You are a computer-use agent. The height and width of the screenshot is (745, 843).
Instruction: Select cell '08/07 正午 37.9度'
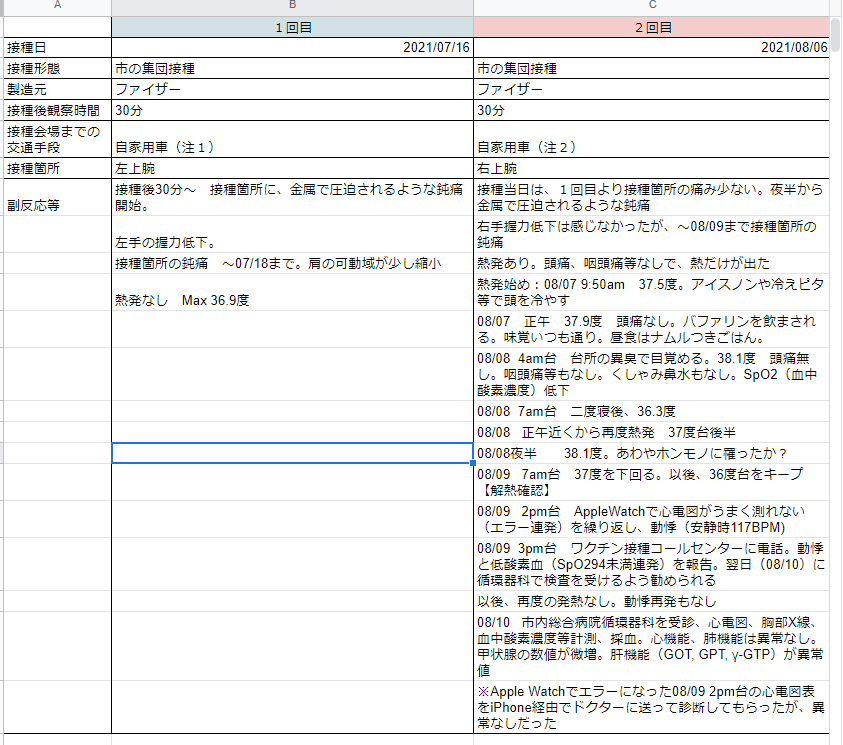pos(652,329)
